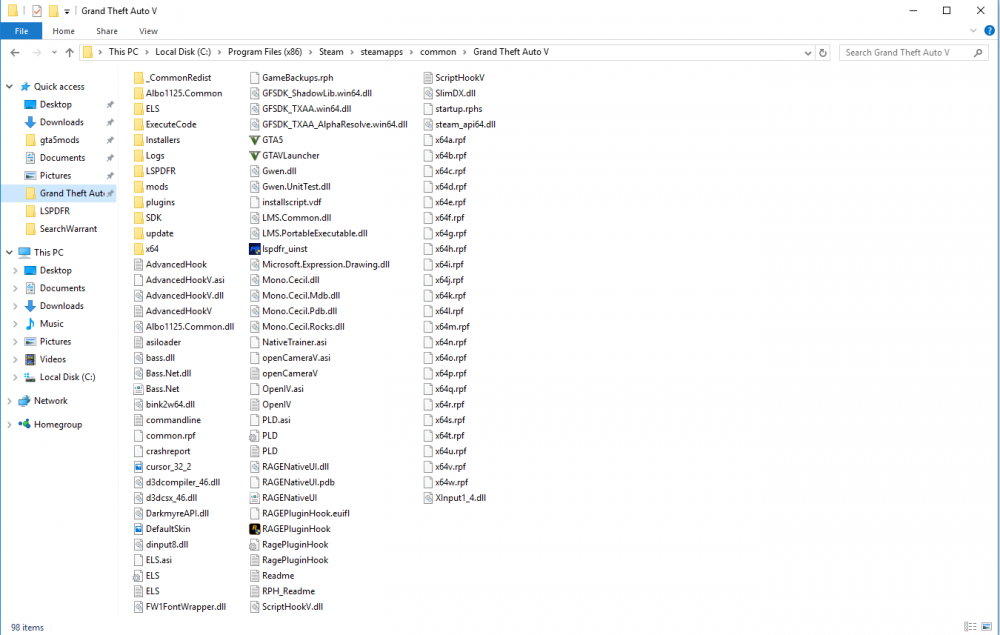Click the Videos icon in This PC

30,360
